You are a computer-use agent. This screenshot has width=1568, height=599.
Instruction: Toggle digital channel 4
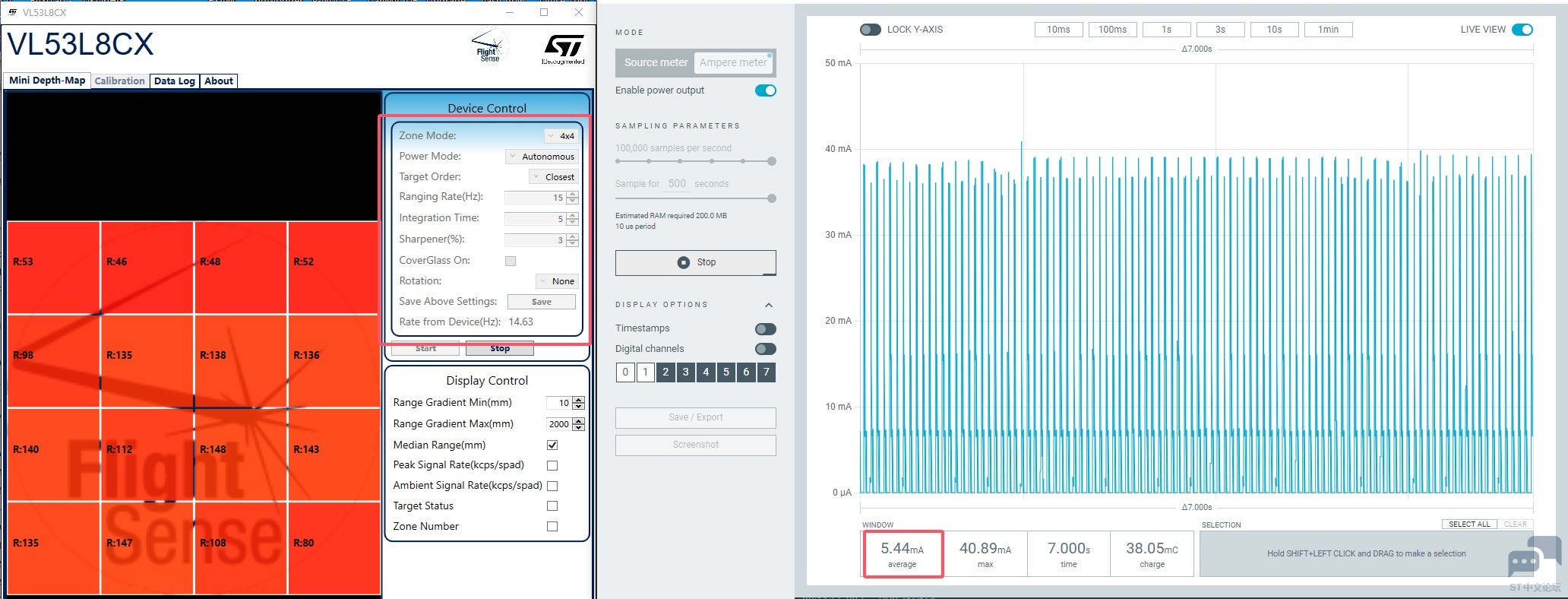pos(706,372)
